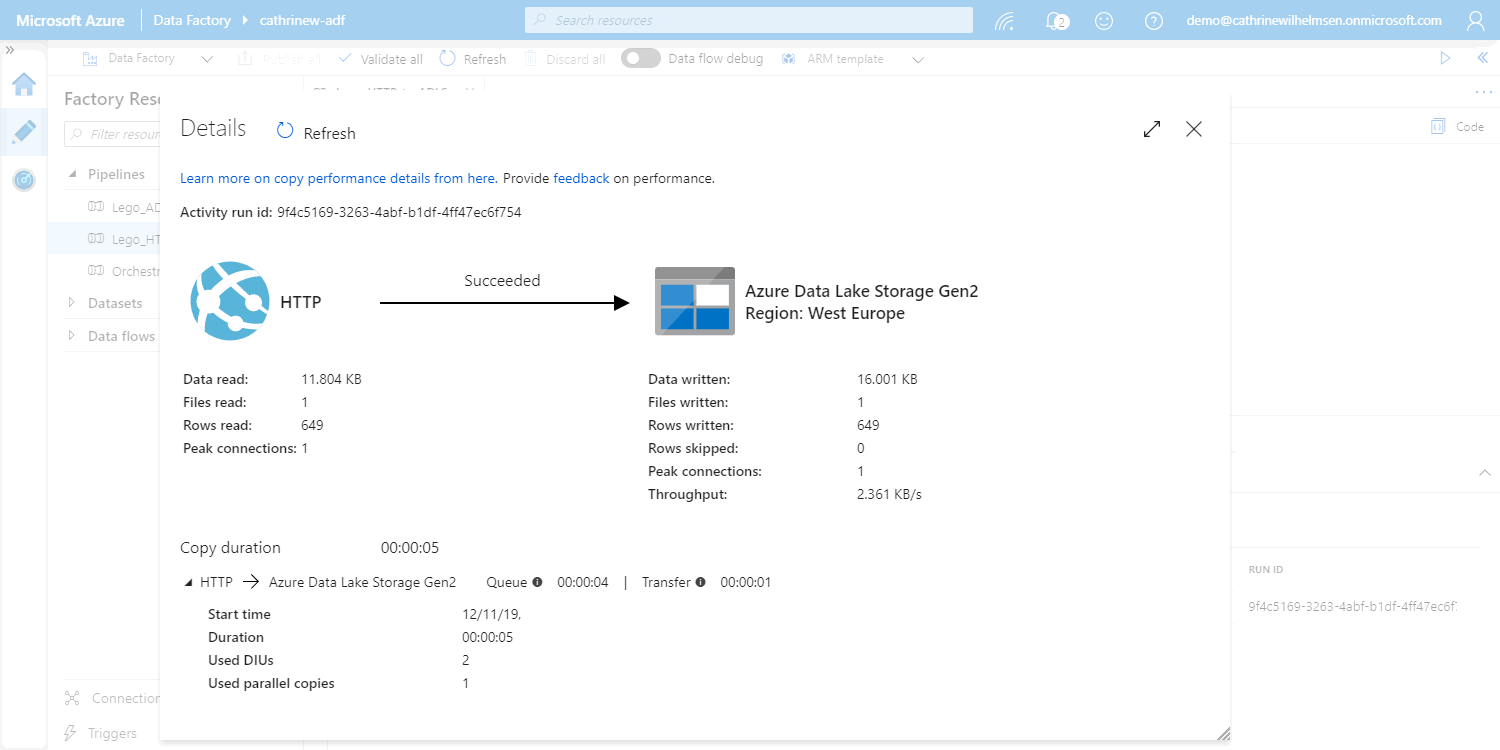
Task: Open the Data Factory dropdown in toolbar
Action: pos(207,59)
